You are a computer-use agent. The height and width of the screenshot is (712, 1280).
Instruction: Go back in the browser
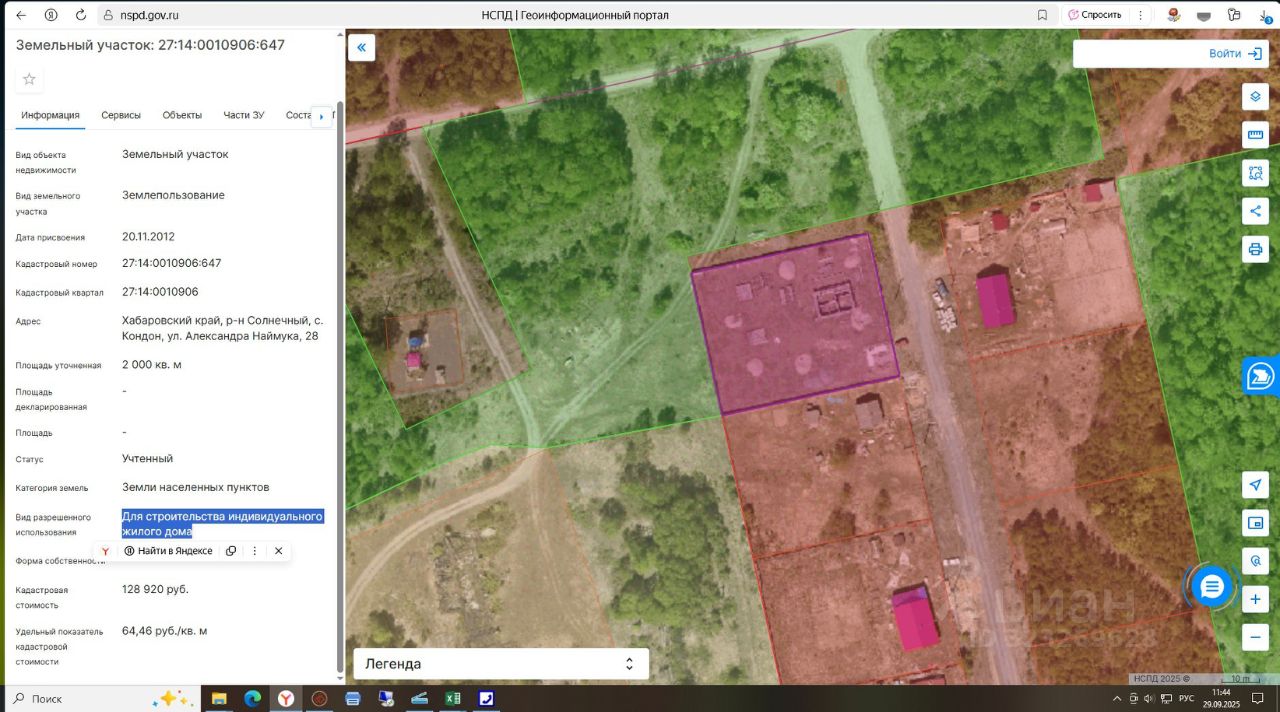pos(21,15)
